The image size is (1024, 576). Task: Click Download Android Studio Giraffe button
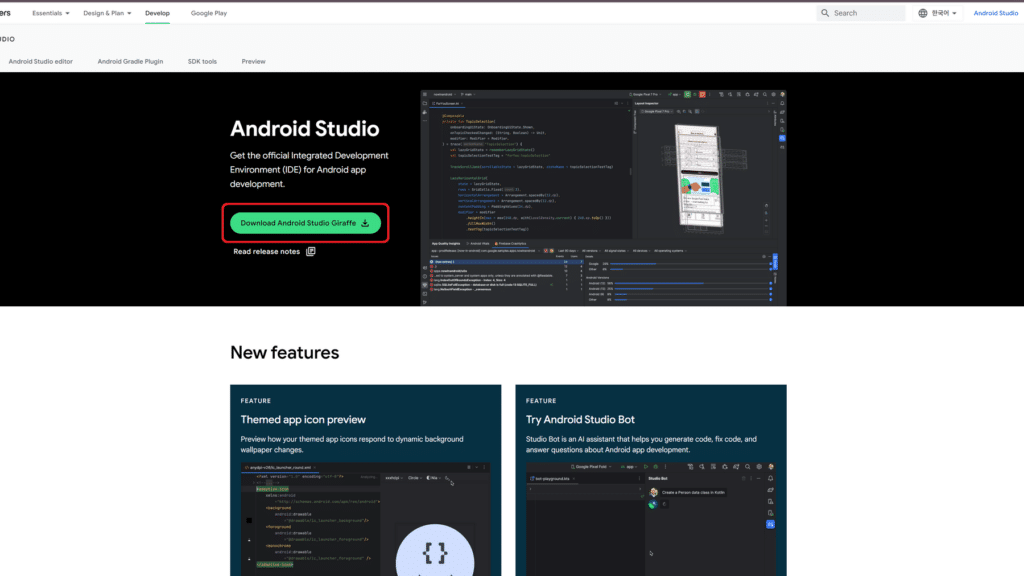coord(305,223)
